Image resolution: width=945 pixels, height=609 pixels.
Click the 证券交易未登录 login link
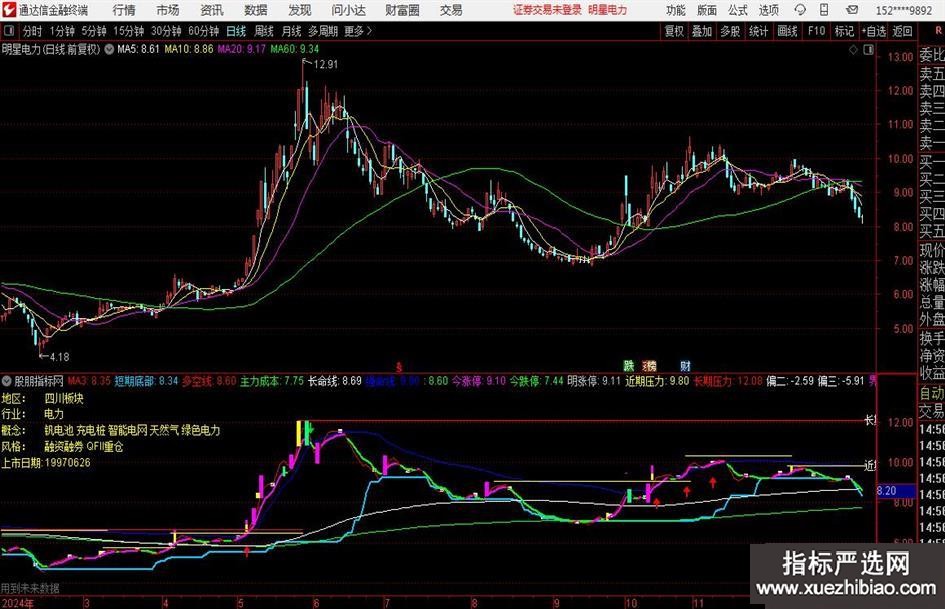tap(547, 10)
